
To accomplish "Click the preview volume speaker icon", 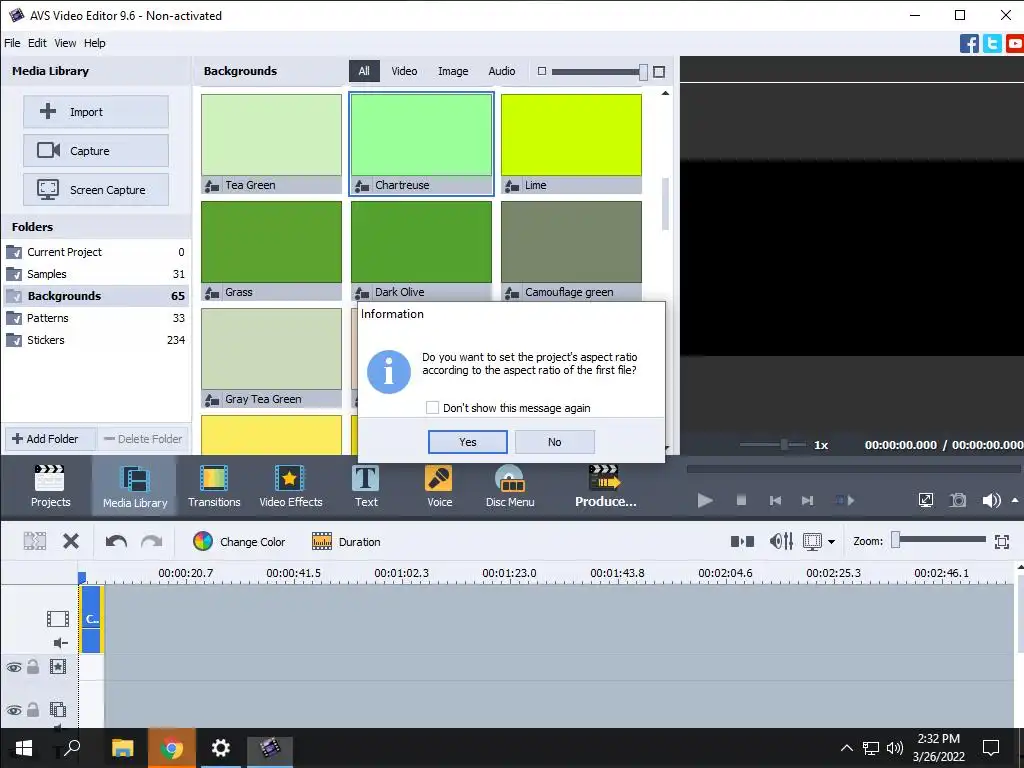I will [x=991, y=500].
